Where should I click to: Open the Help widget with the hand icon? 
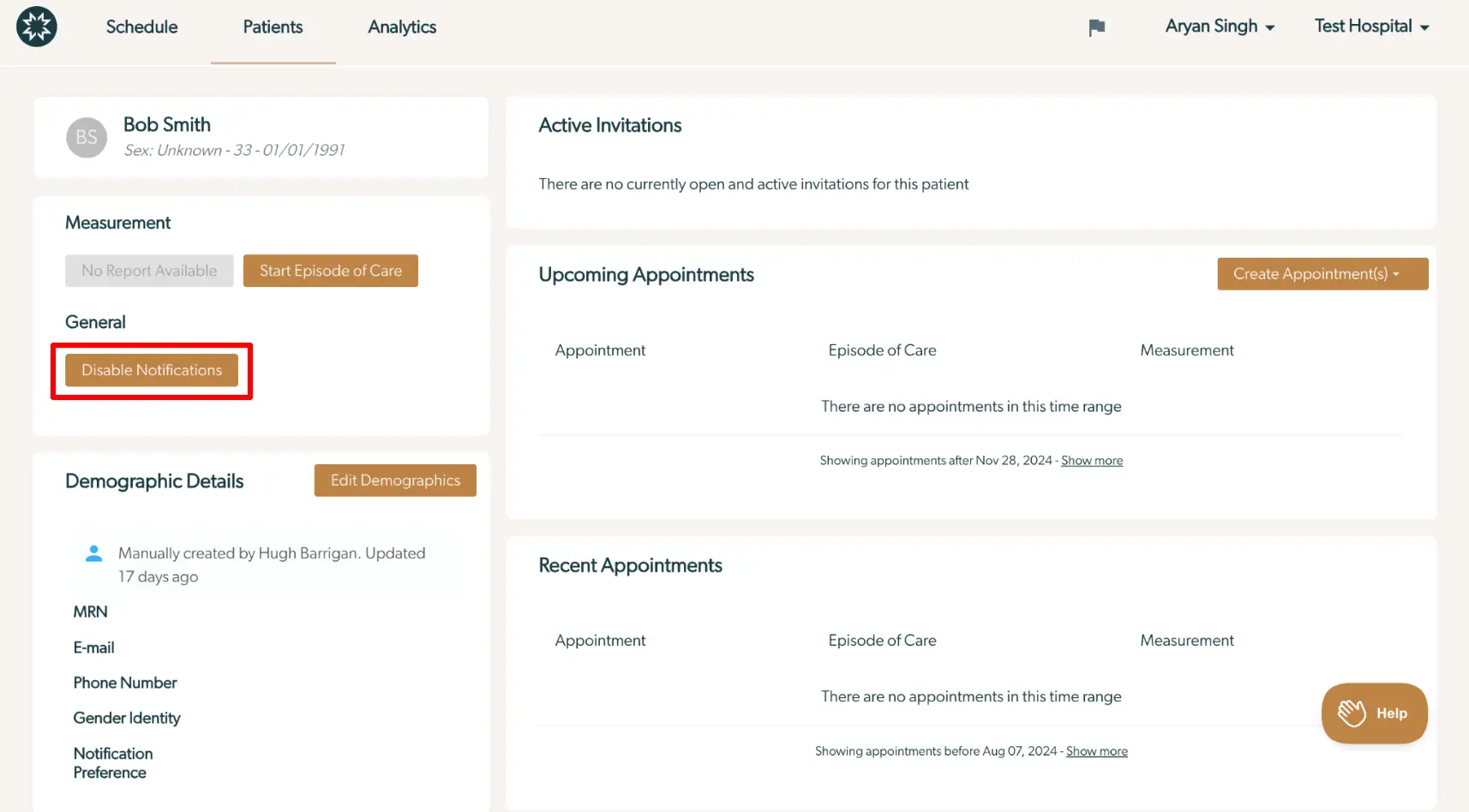1373,713
